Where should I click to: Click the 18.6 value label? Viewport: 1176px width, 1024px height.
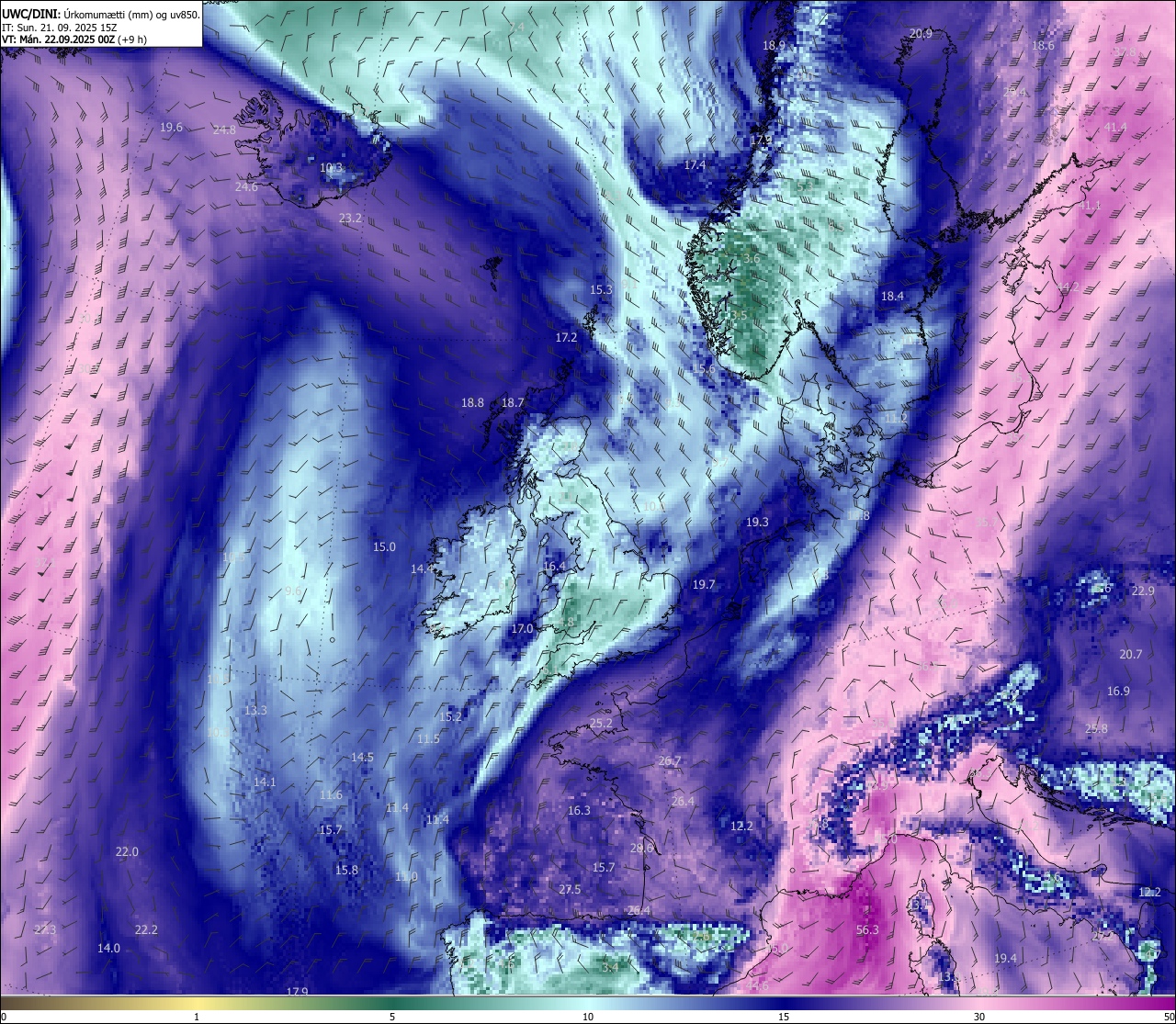1043,45
